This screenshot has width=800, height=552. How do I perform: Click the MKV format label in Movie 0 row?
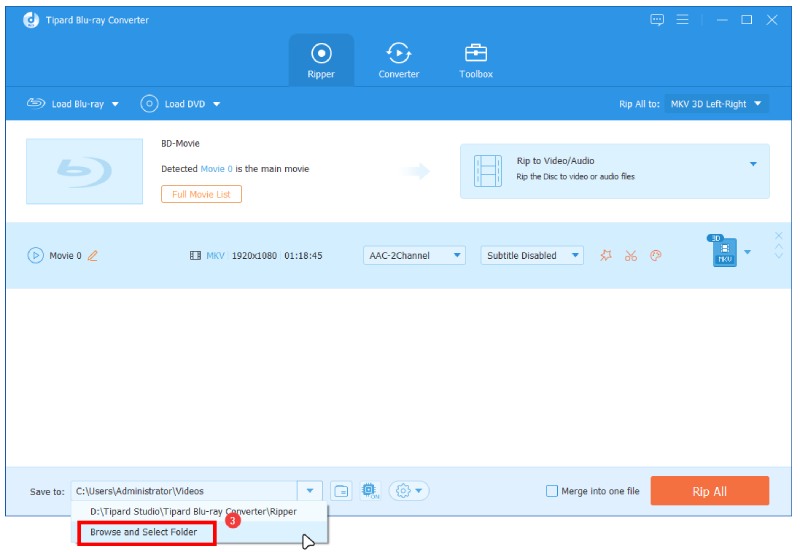click(215, 256)
